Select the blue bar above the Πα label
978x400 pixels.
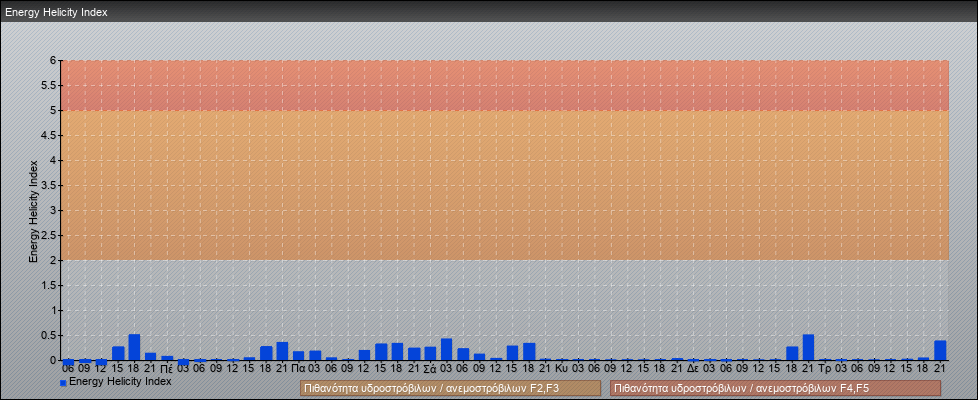[298, 356]
